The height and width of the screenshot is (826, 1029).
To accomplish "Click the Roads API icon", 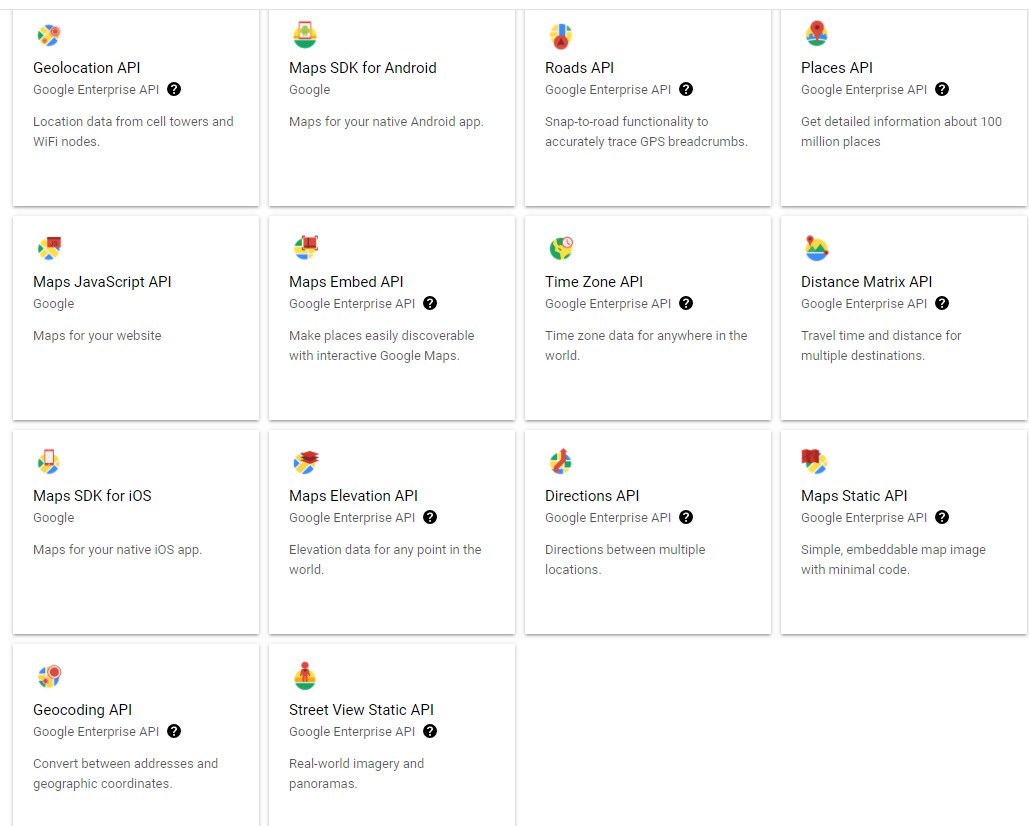I will (560, 35).
